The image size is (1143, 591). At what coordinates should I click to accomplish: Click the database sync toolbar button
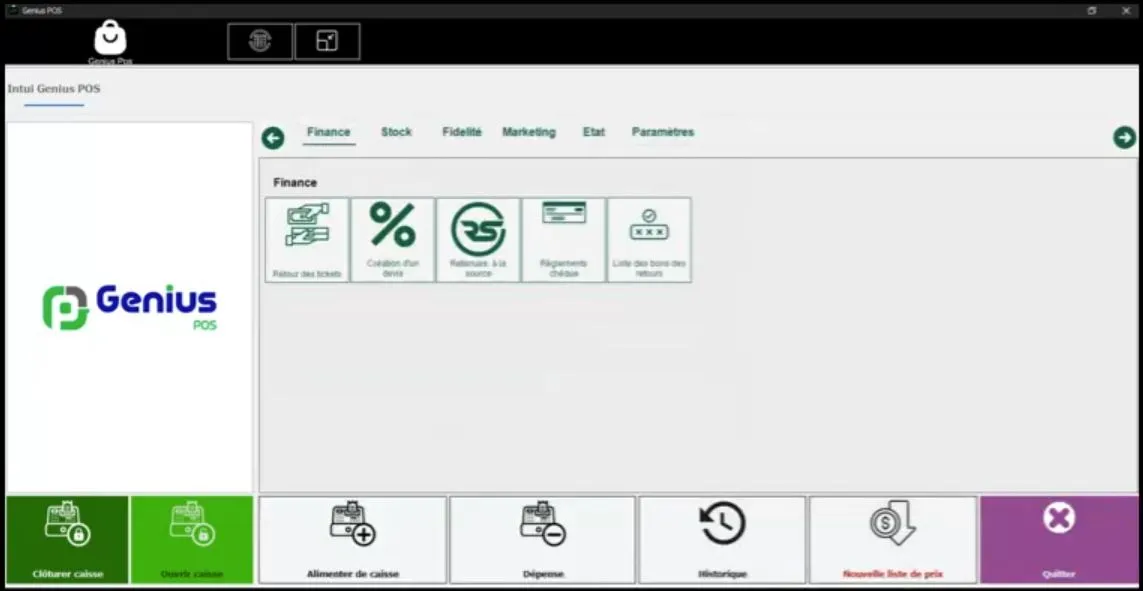click(260, 42)
